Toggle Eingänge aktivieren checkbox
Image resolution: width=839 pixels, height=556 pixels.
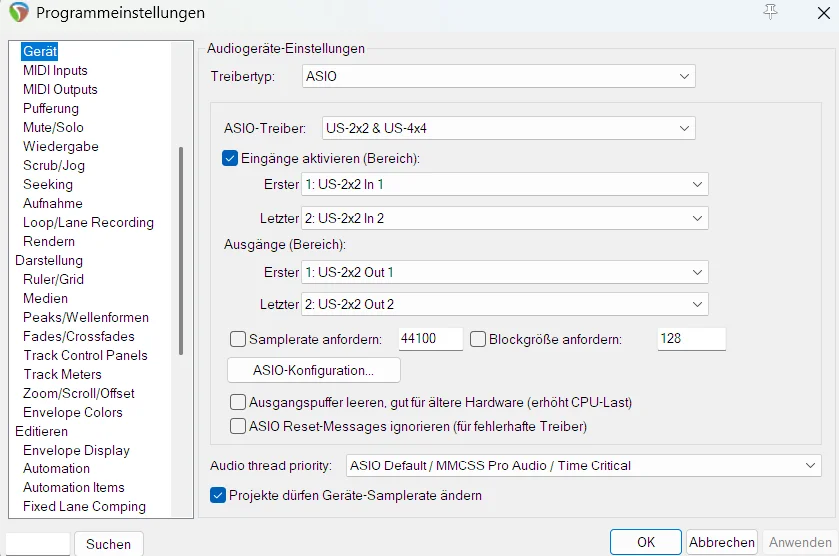tap(230, 158)
